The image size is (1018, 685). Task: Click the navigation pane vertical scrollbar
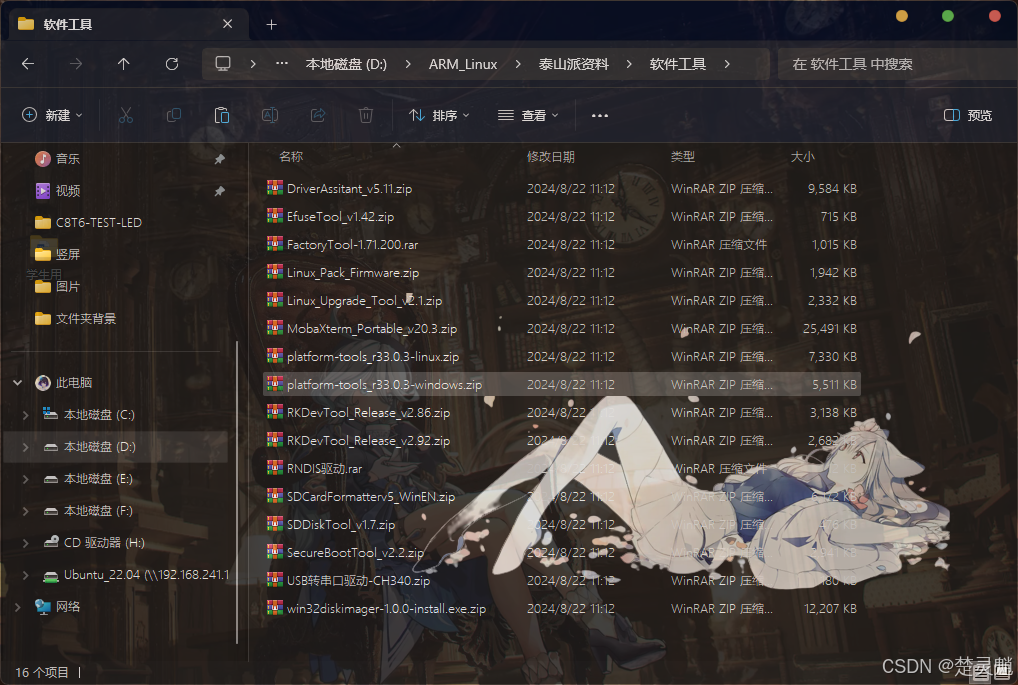coord(238,492)
